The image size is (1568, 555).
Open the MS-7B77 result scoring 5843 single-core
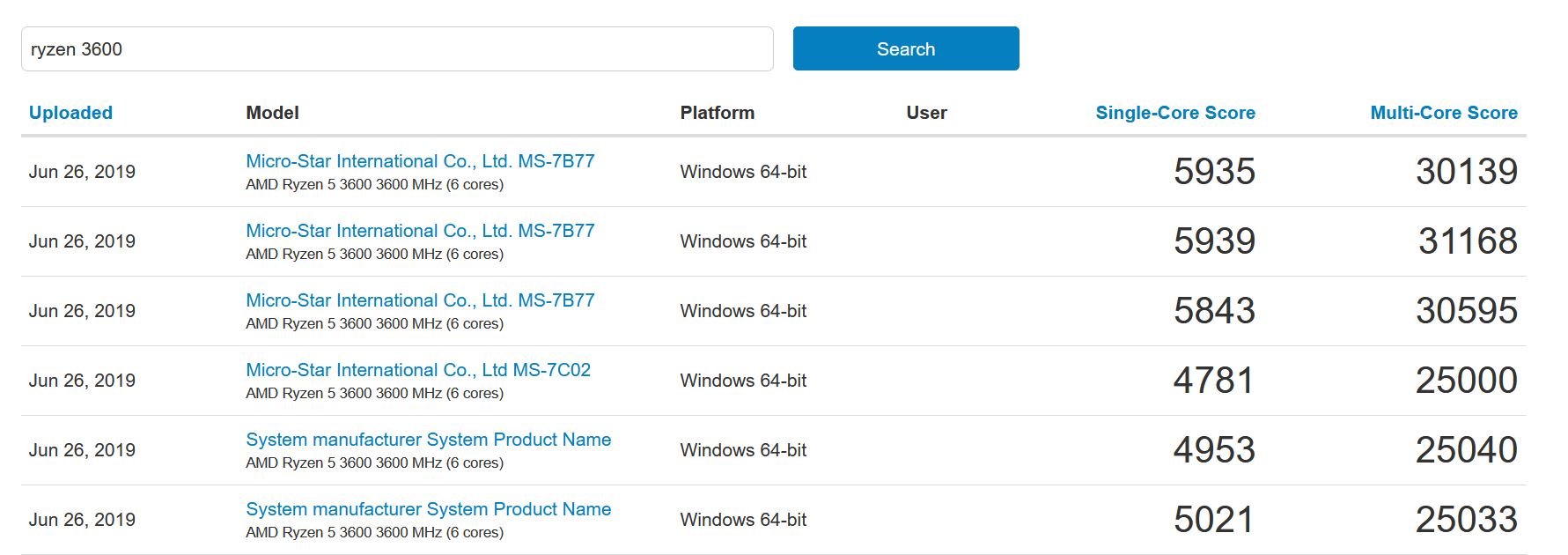point(420,300)
